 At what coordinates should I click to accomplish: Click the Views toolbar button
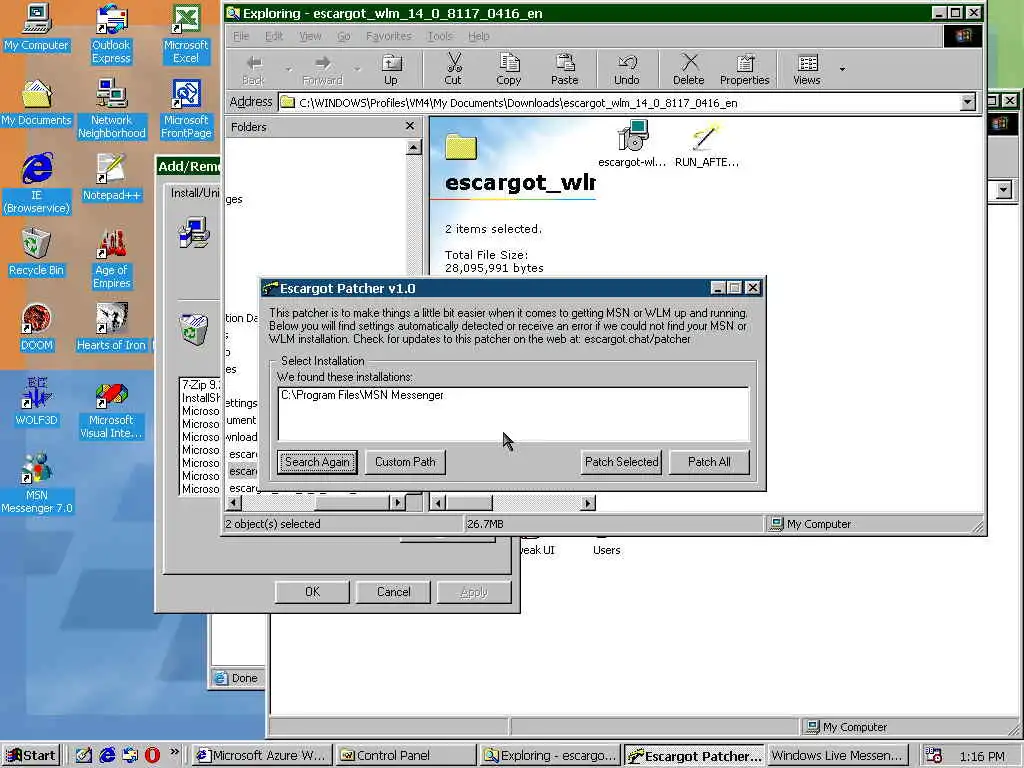(807, 70)
